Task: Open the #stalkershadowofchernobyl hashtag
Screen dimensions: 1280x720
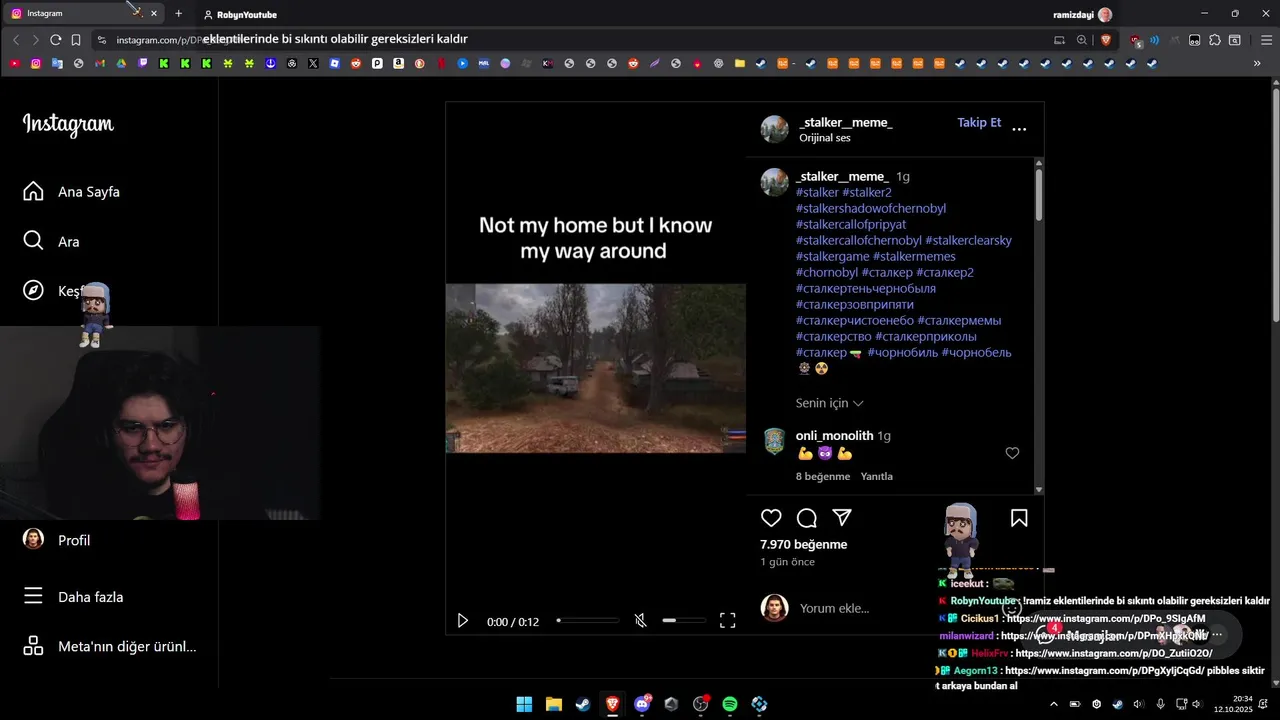Action: [x=871, y=208]
